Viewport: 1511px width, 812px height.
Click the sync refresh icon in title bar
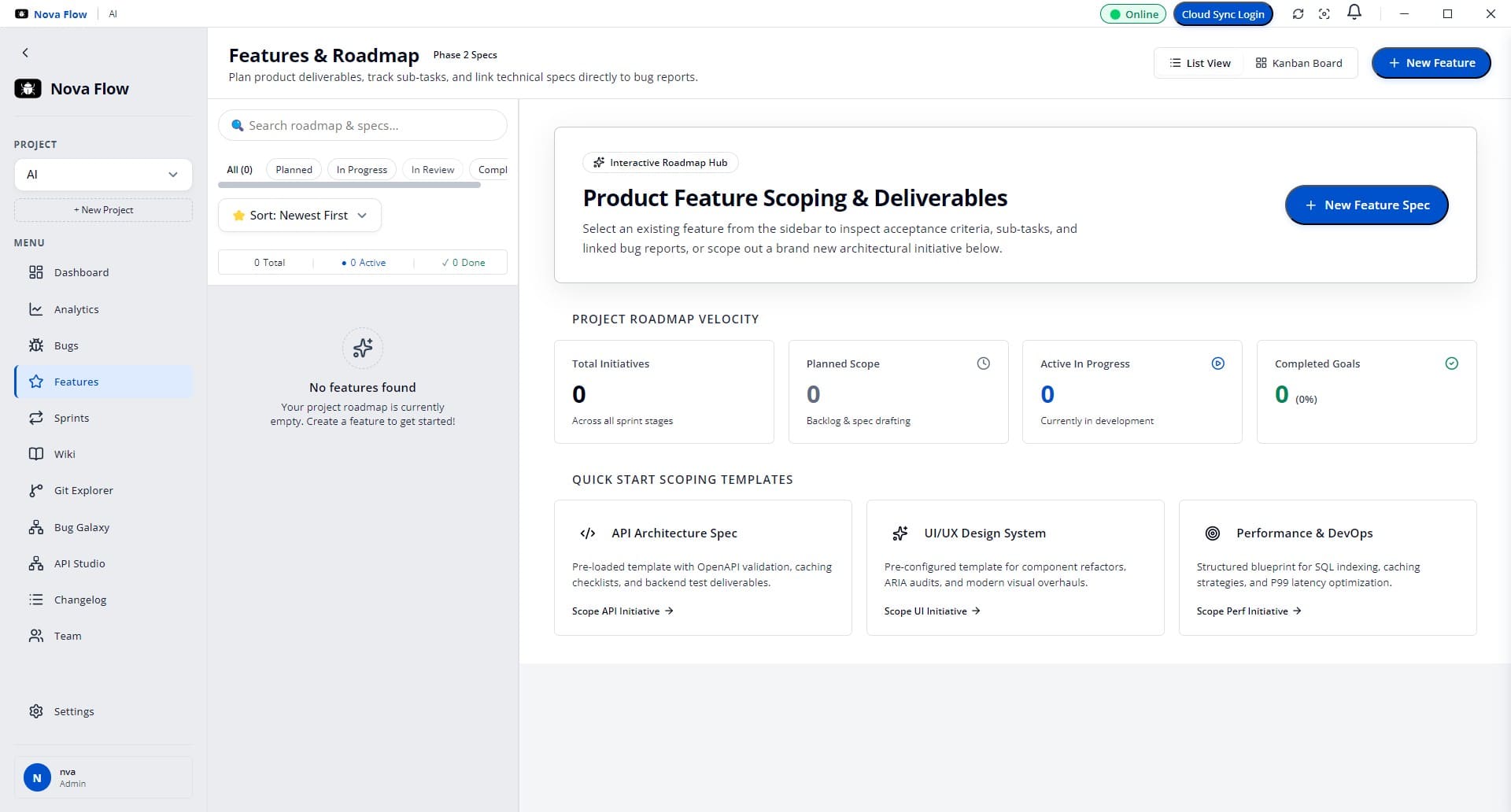pos(1298,14)
